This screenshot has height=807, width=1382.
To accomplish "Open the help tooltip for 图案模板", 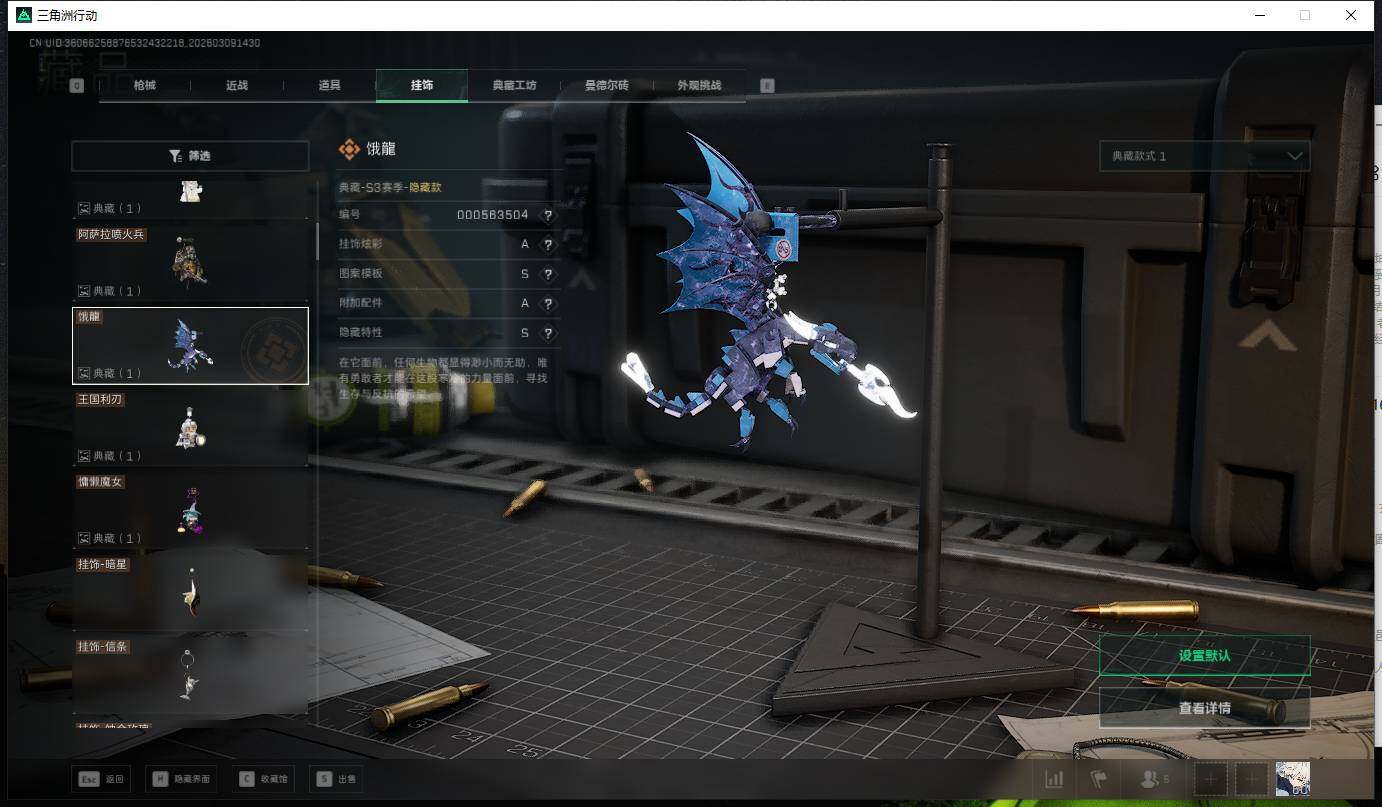I will coord(548,274).
